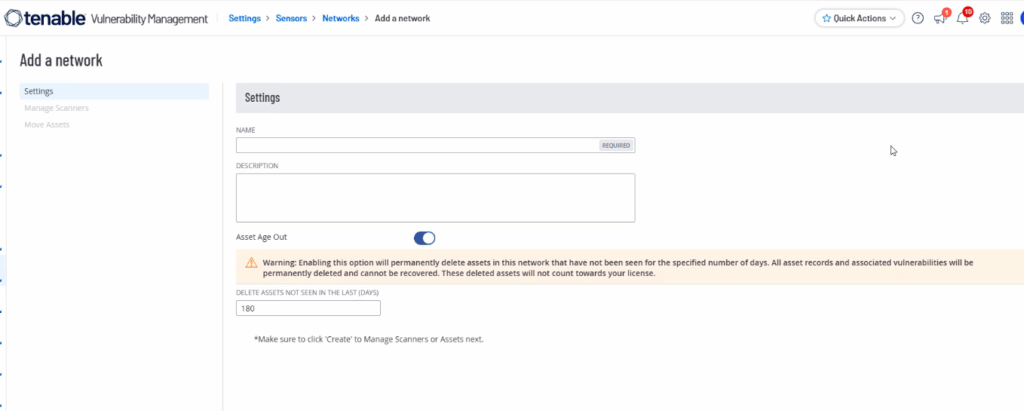The image size is (1024, 411).
Task: Toggle the Asset Age Out switch
Action: pos(424,238)
